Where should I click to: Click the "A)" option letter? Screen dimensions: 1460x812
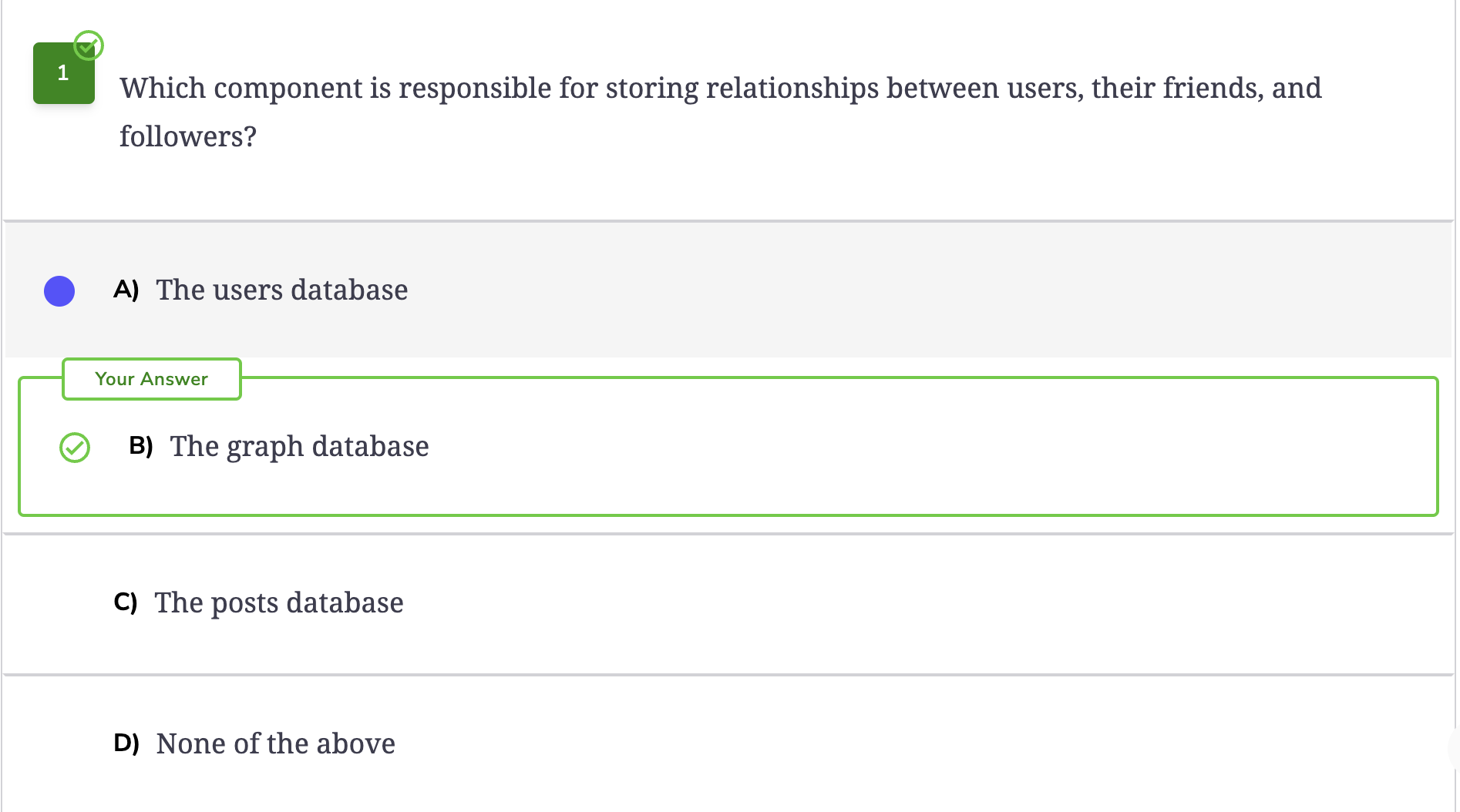(x=126, y=290)
